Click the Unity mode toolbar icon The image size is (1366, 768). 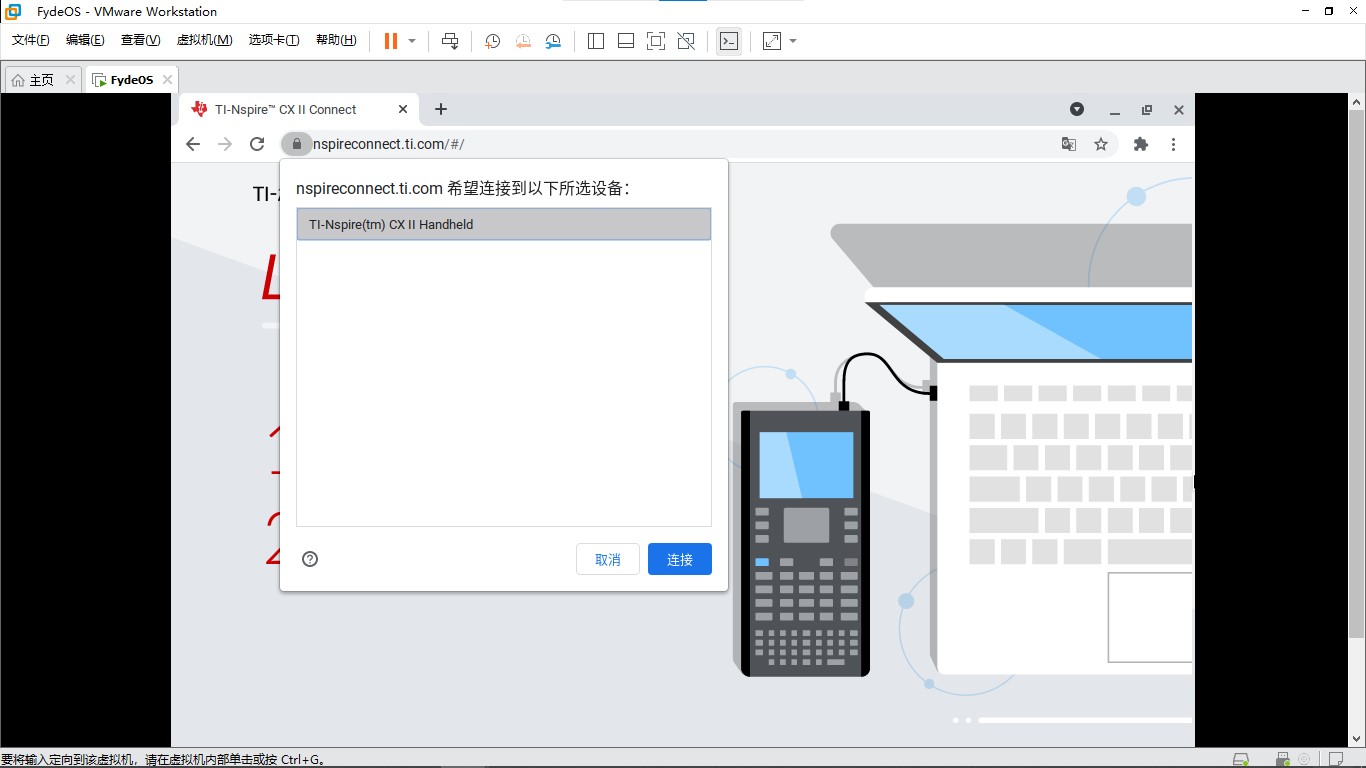pos(686,41)
